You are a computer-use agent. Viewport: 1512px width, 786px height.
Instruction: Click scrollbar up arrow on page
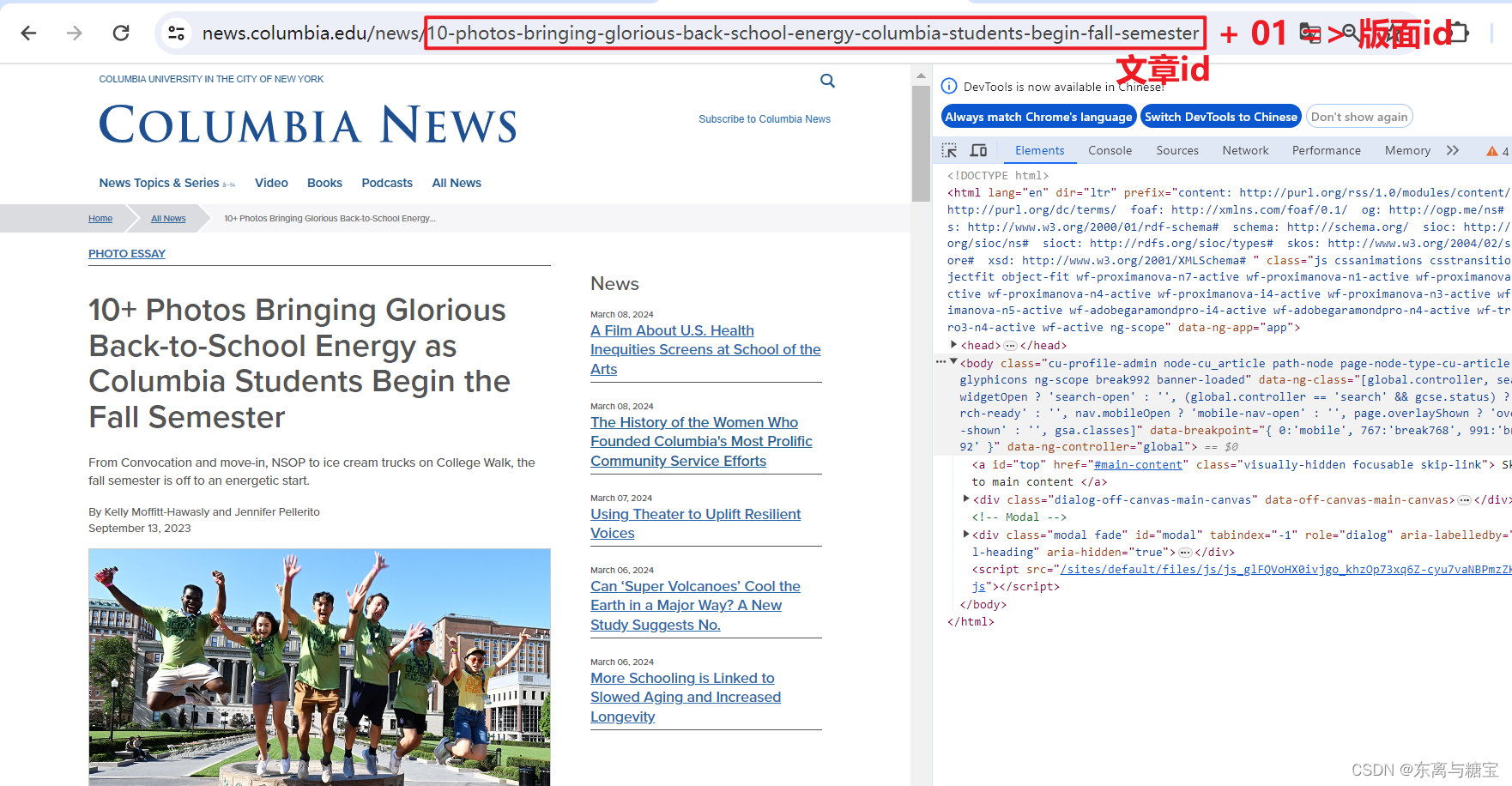click(921, 76)
